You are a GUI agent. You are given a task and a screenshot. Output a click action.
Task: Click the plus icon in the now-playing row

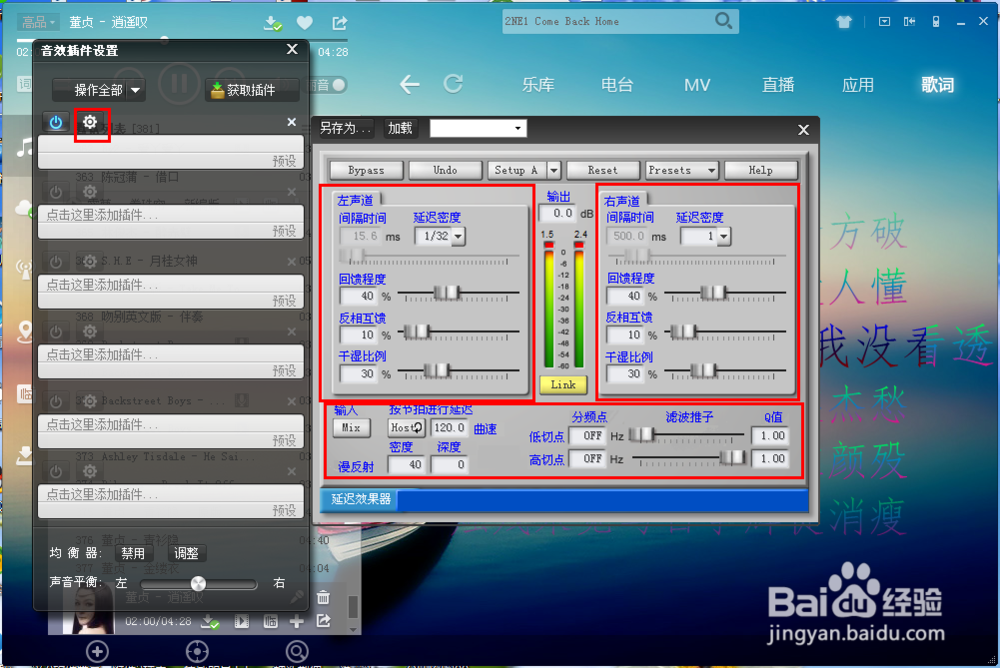click(297, 621)
